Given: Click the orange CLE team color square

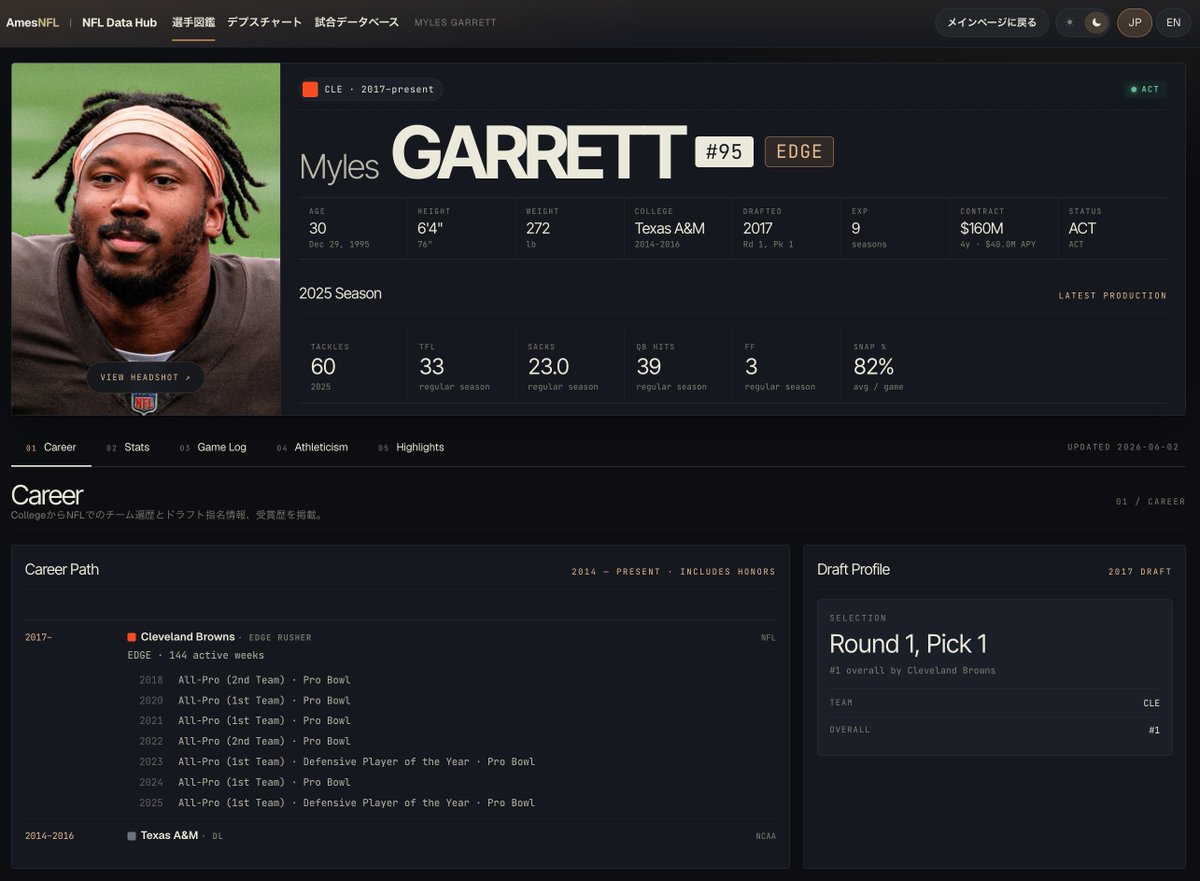Looking at the screenshot, I should tap(310, 89).
